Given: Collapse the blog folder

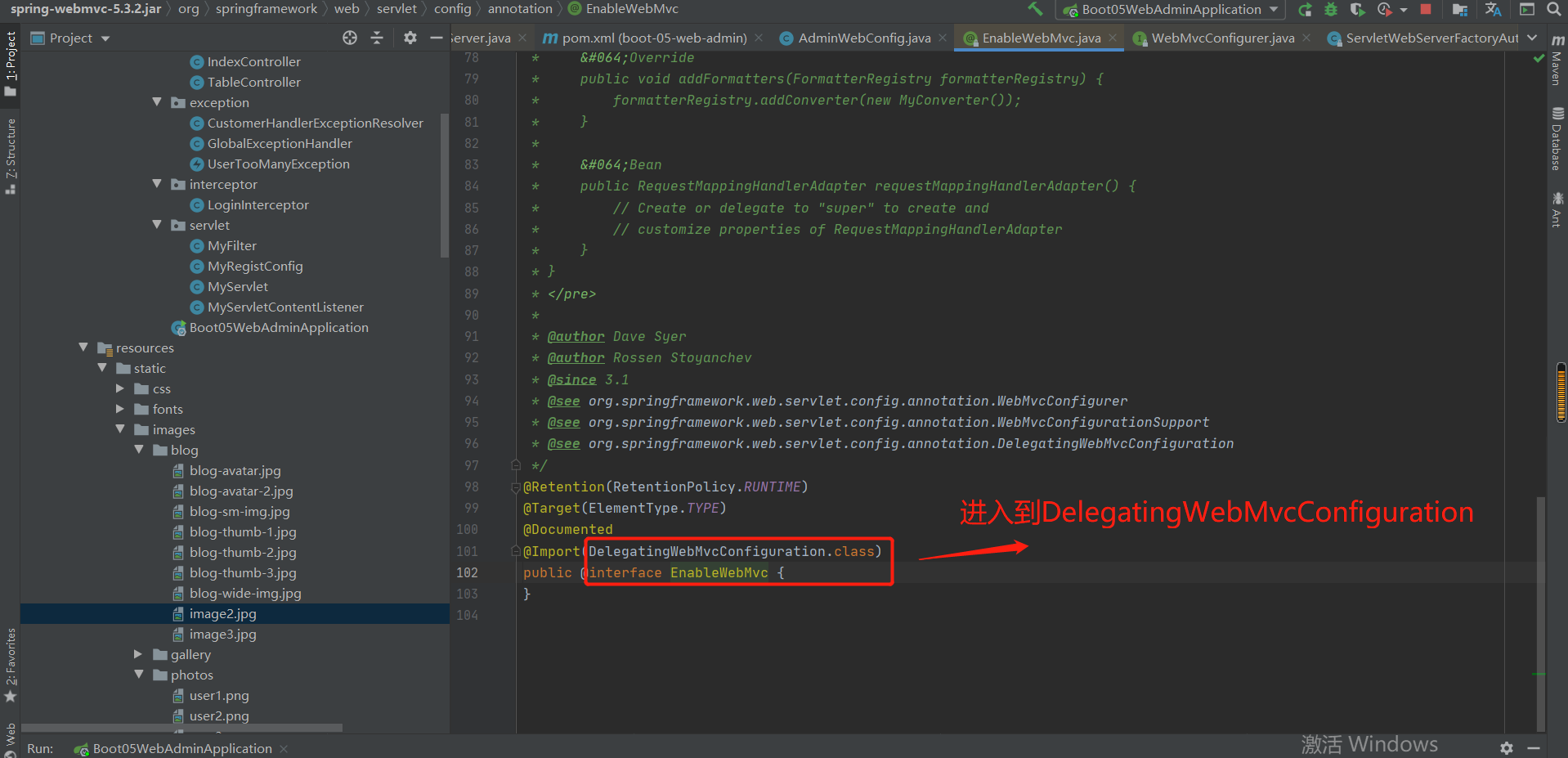Looking at the screenshot, I should (x=139, y=450).
